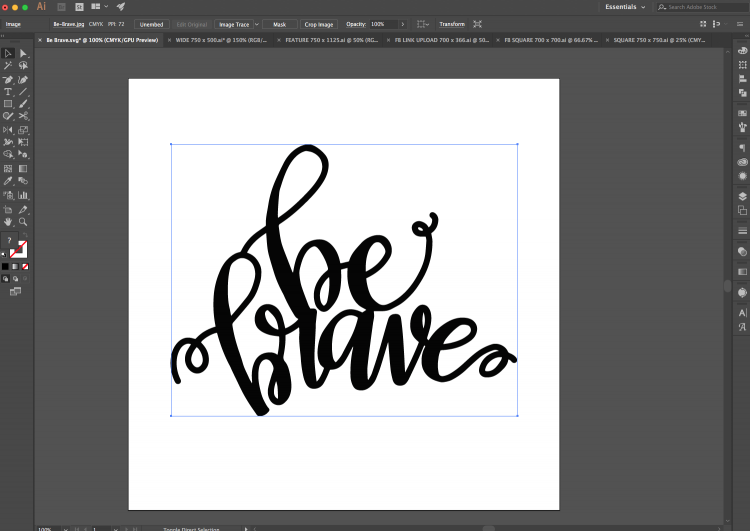Select the Zoom magnifier tool
750x531 pixels.
point(23,221)
